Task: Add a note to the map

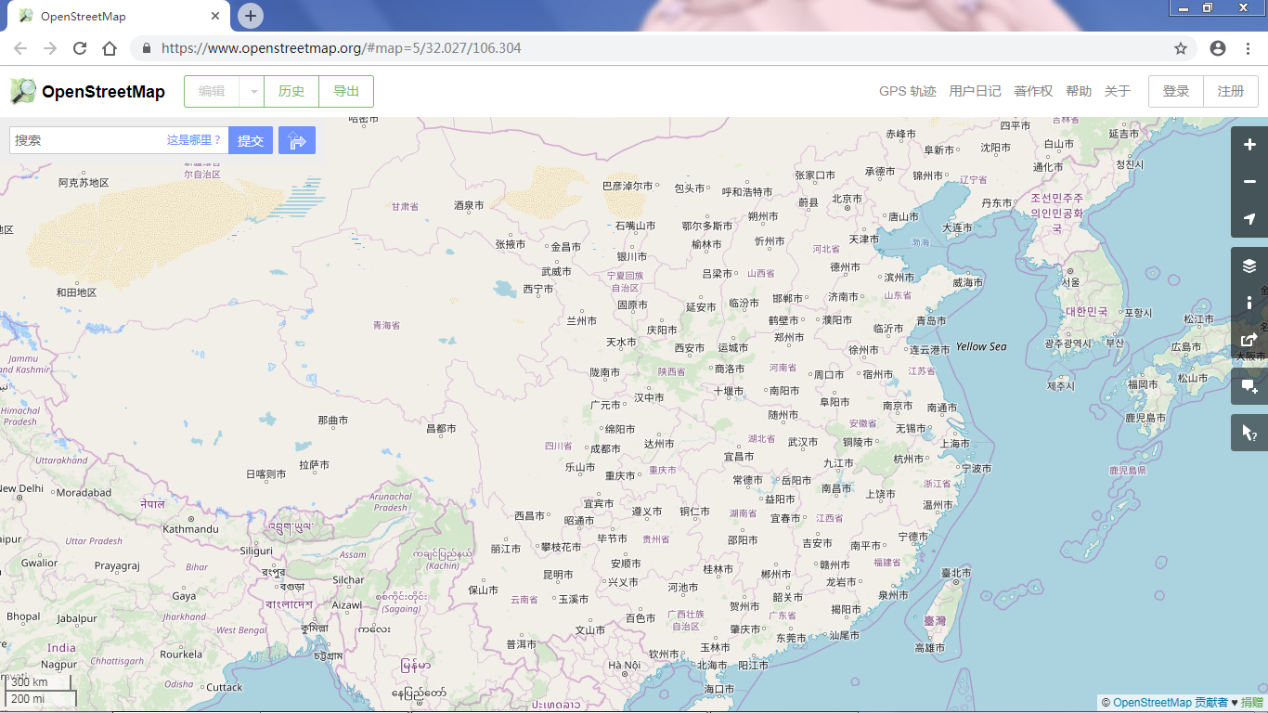Action: click(1249, 386)
